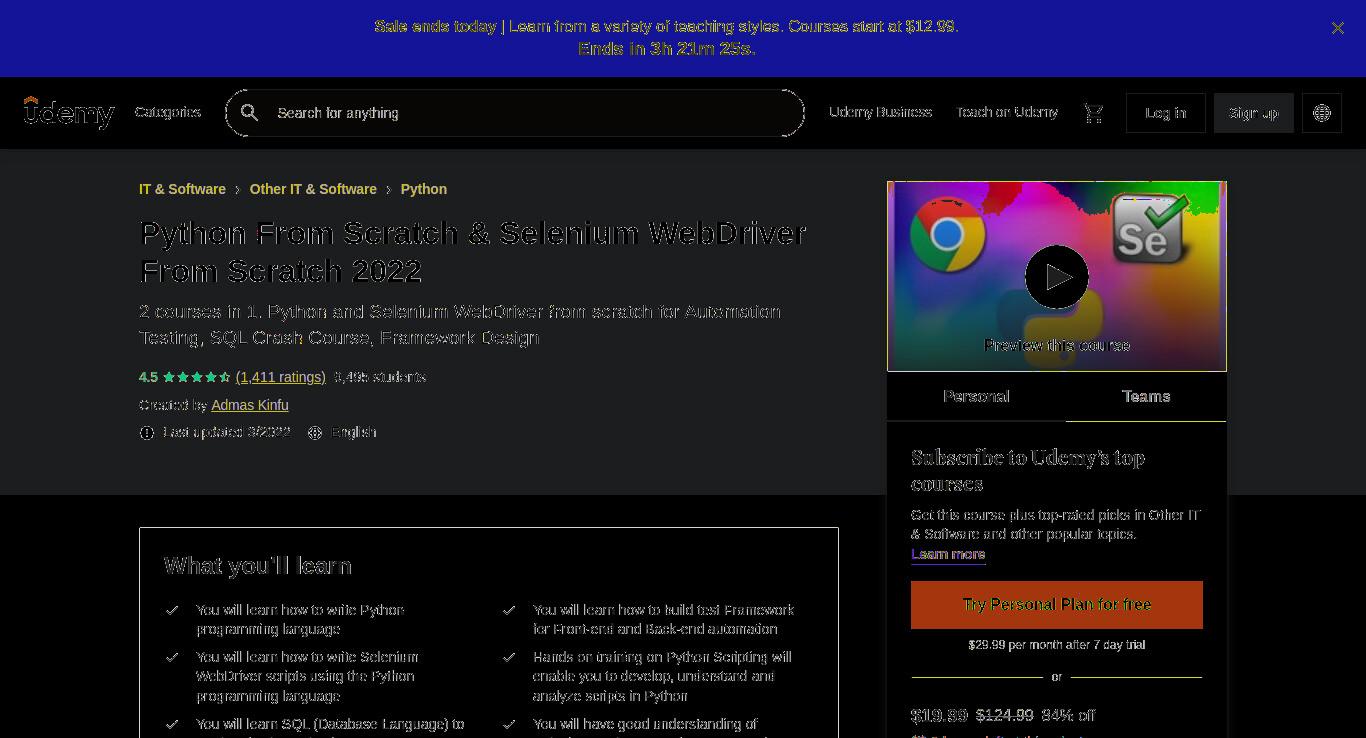Screen dimensions: 1366x738
Task: Go to Other IT & Software breadcrumb
Action: click(x=313, y=189)
